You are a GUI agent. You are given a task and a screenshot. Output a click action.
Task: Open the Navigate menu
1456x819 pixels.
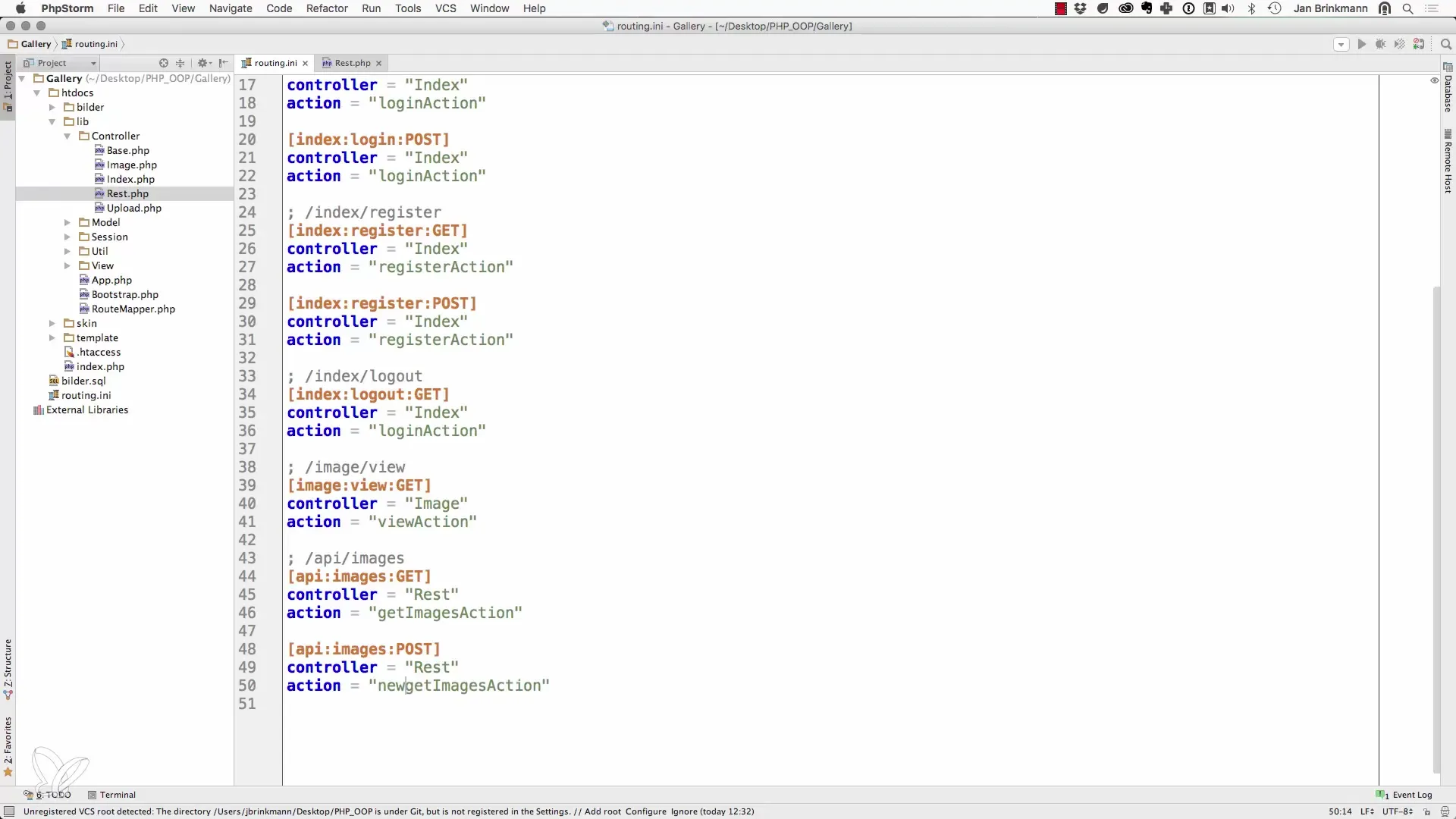tap(231, 8)
